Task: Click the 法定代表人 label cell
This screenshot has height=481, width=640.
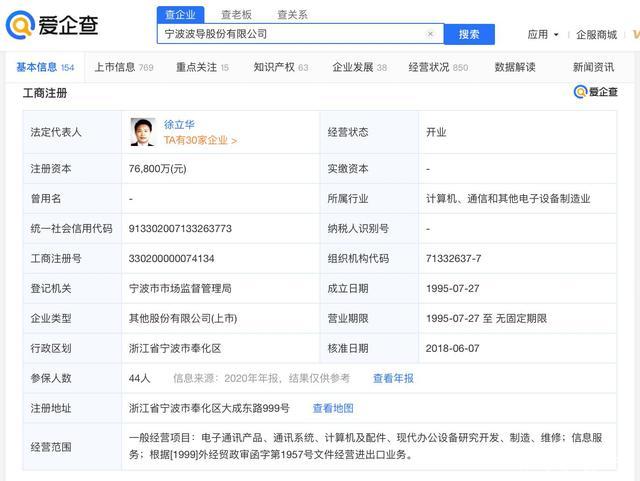Action: point(72,132)
